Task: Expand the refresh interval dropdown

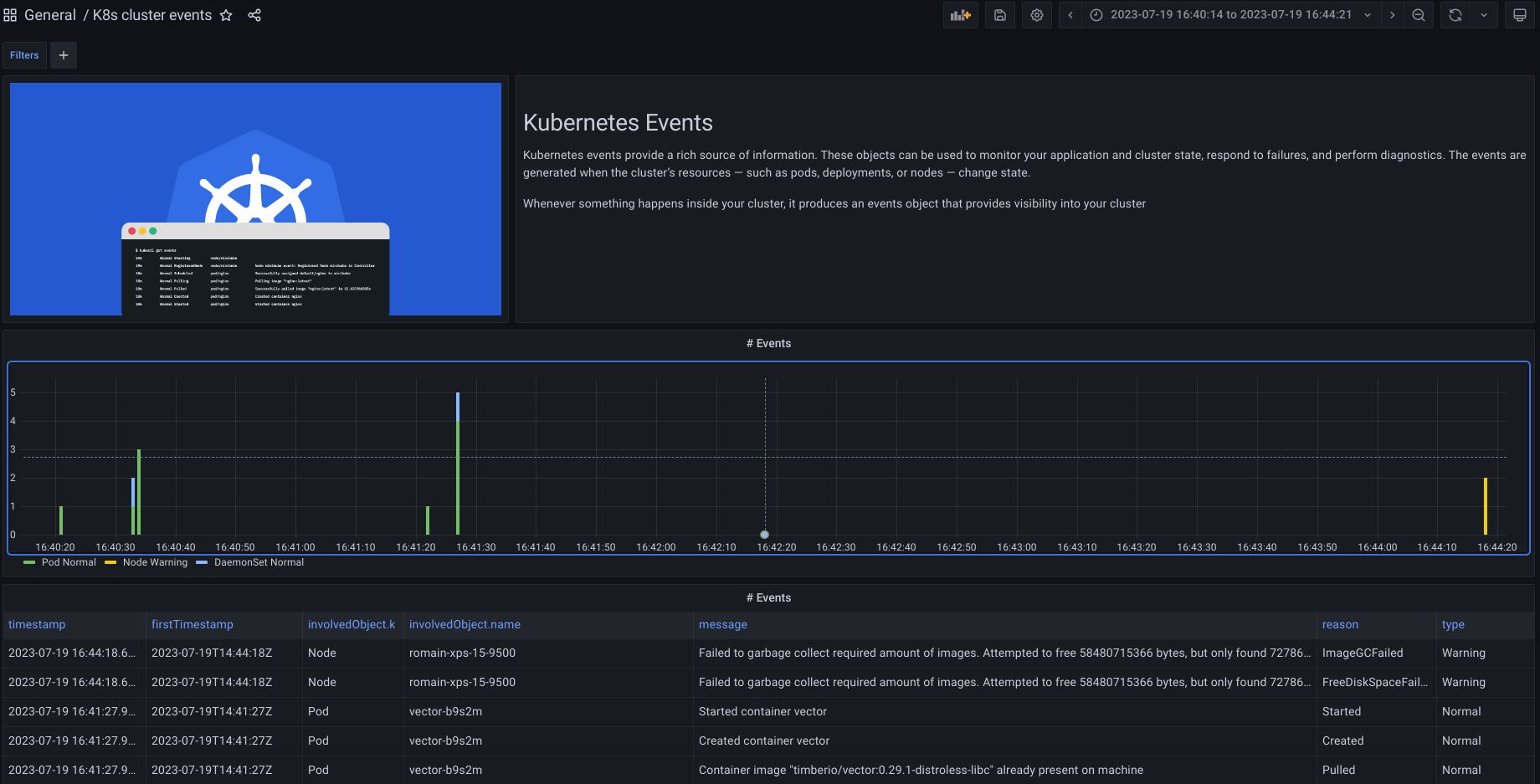Action: tap(1484, 15)
